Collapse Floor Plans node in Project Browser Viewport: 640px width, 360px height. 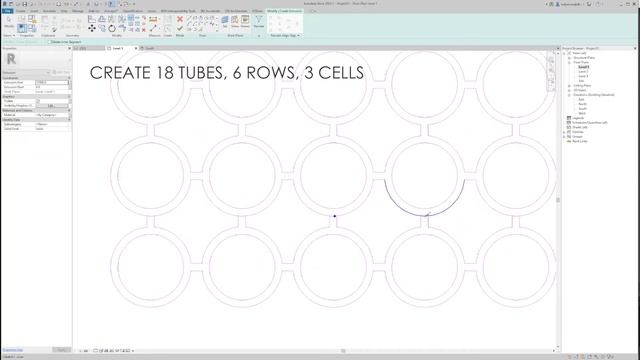[x=569, y=62]
